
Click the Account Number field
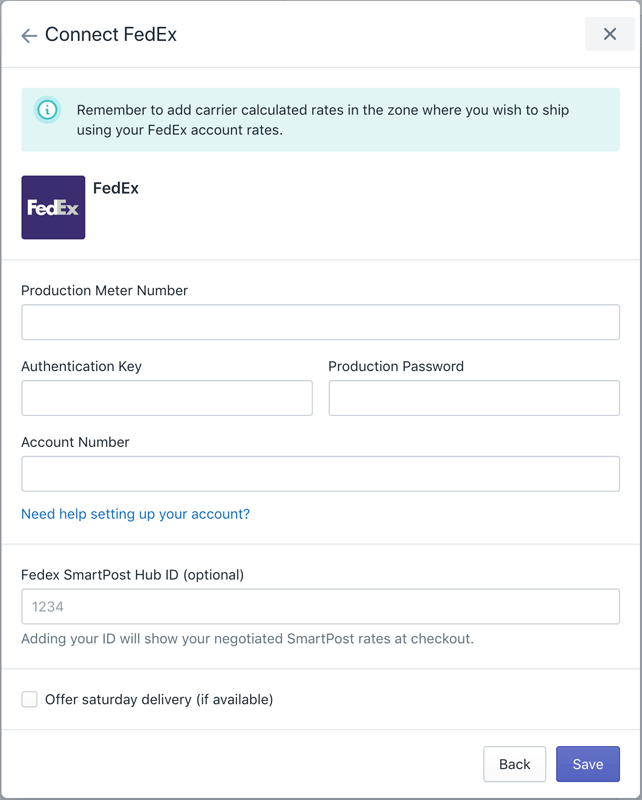point(320,473)
